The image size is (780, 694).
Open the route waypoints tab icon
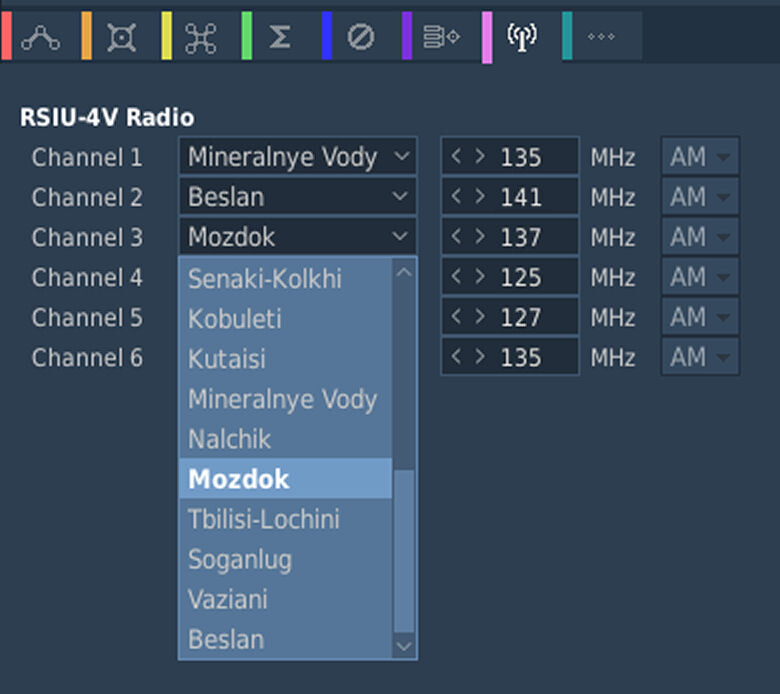[41, 37]
